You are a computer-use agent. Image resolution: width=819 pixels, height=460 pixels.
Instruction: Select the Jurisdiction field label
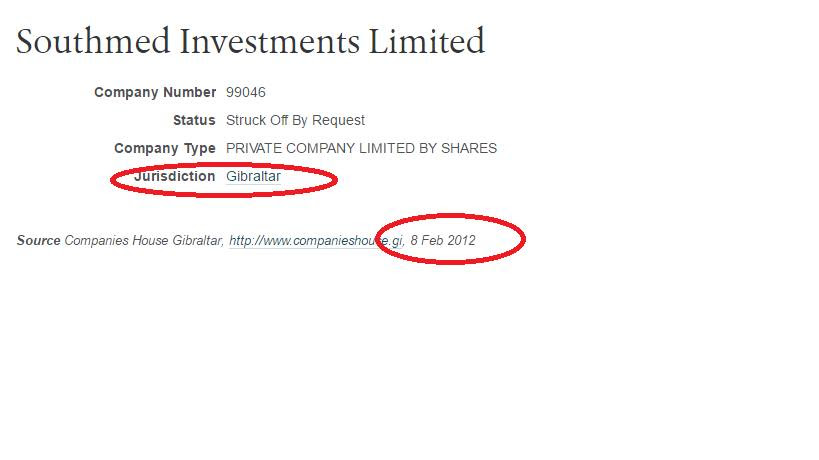tap(174, 176)
